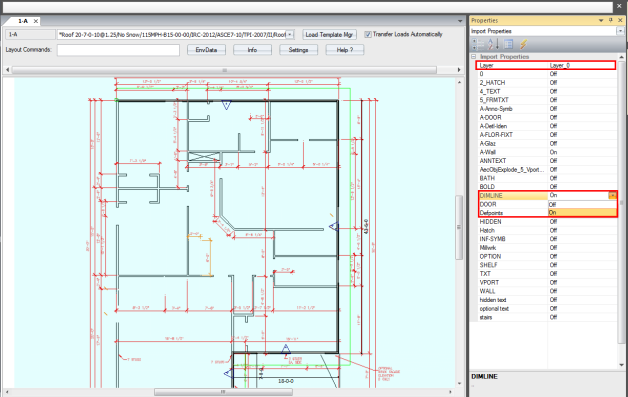Screen dimensions: 628x397
Task: Select the INF-SYMB layer row
Action: coord(547,239)
